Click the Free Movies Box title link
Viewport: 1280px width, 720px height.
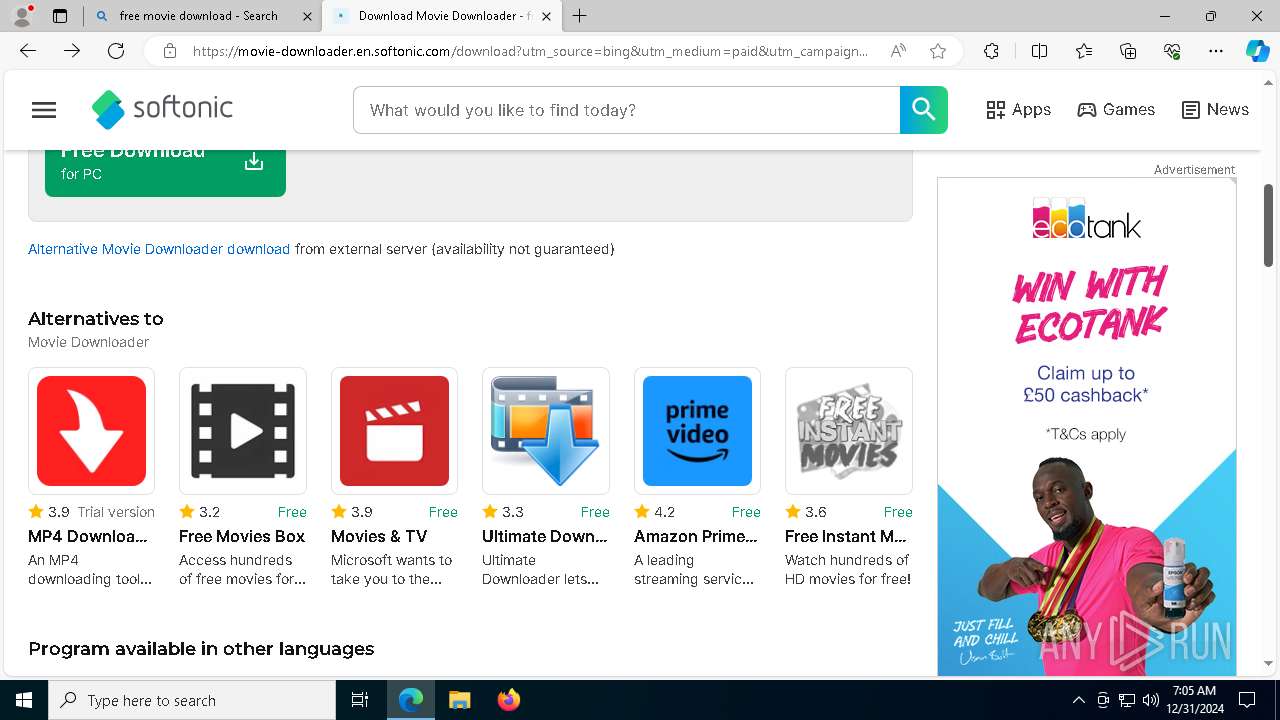click(242, 536)
